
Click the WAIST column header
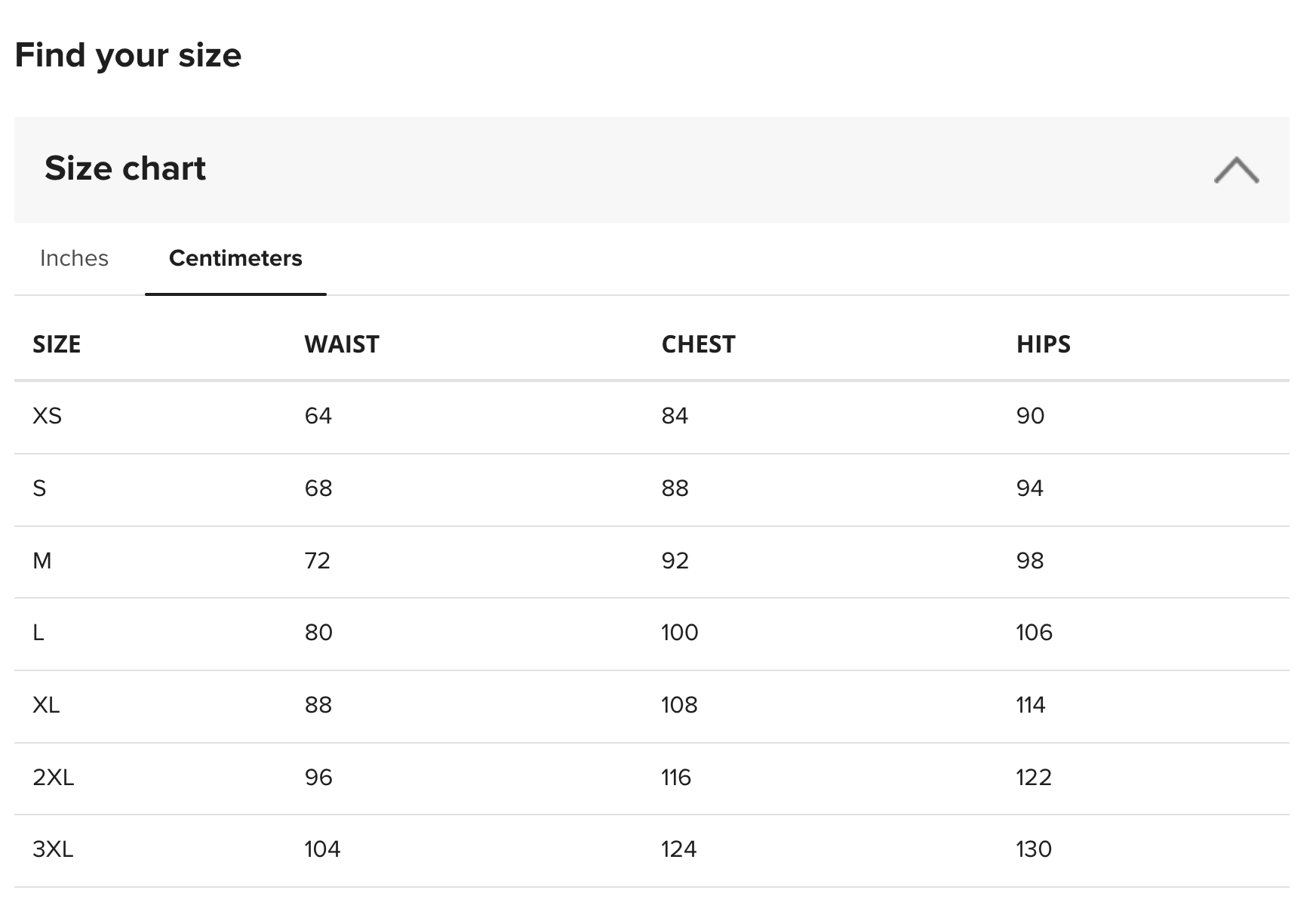341,344
